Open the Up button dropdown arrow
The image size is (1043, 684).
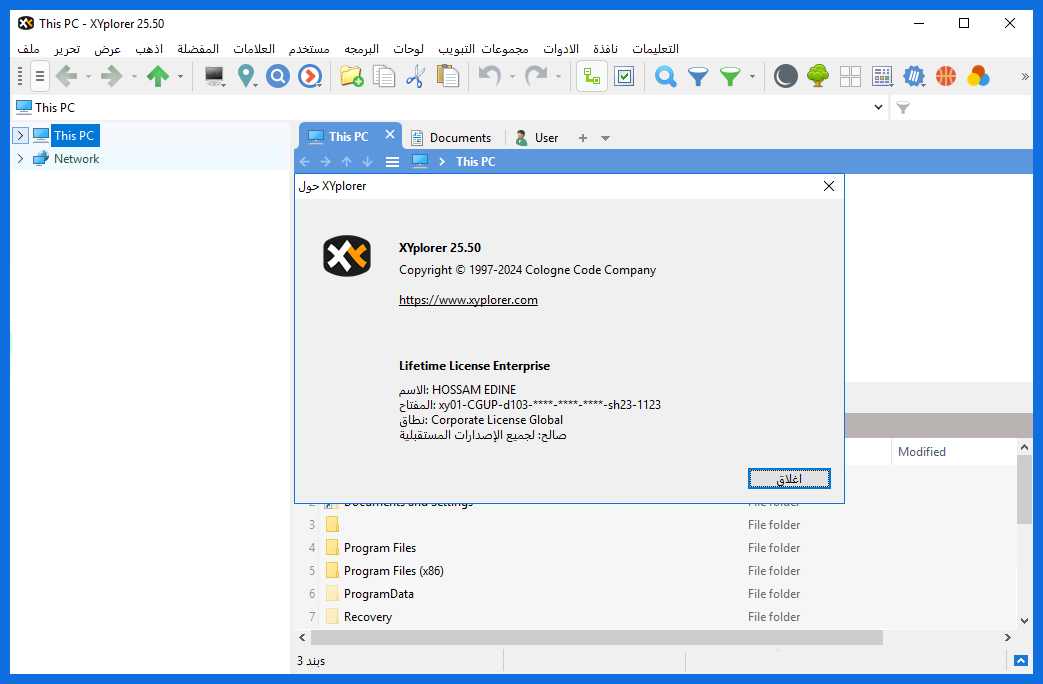coord(180,77)
